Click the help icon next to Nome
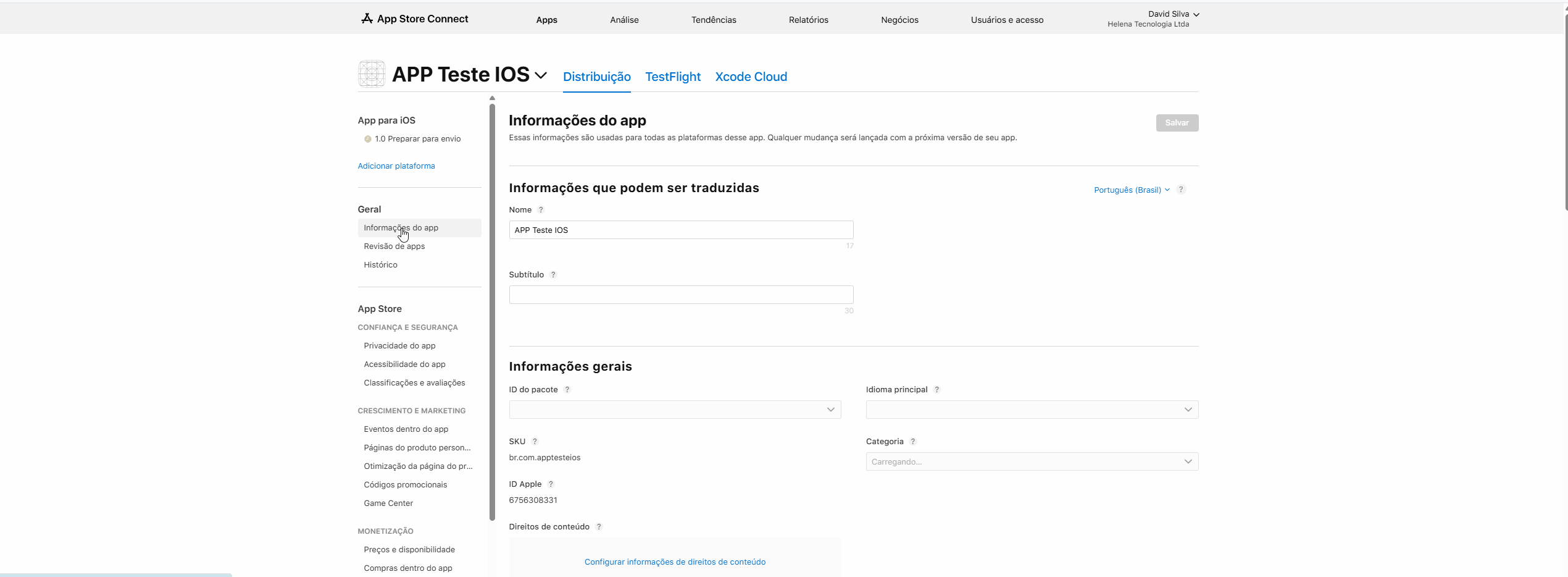Screen dimensions: 1568x577 (x=541, y=210)
